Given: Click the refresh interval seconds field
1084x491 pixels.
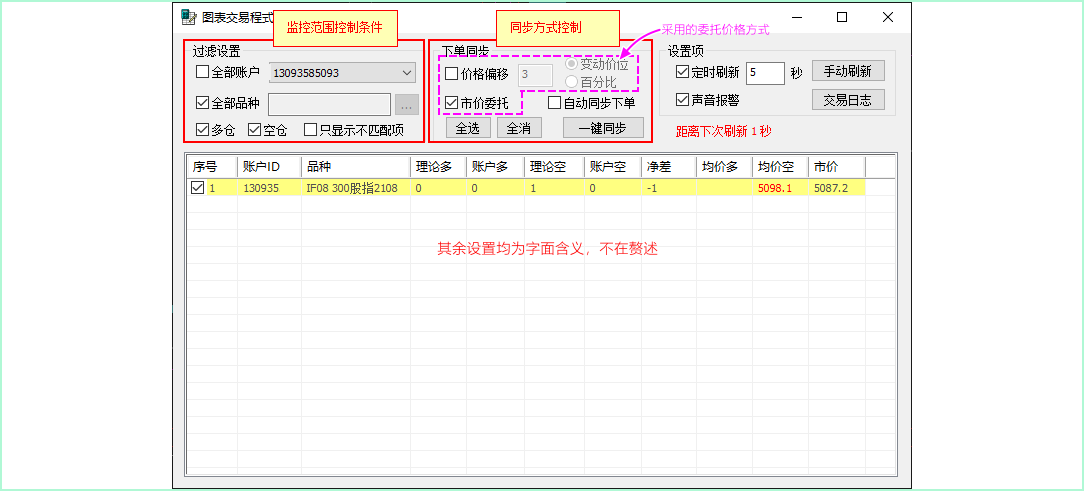Looking at the screenshot, I should pos(765,73).
